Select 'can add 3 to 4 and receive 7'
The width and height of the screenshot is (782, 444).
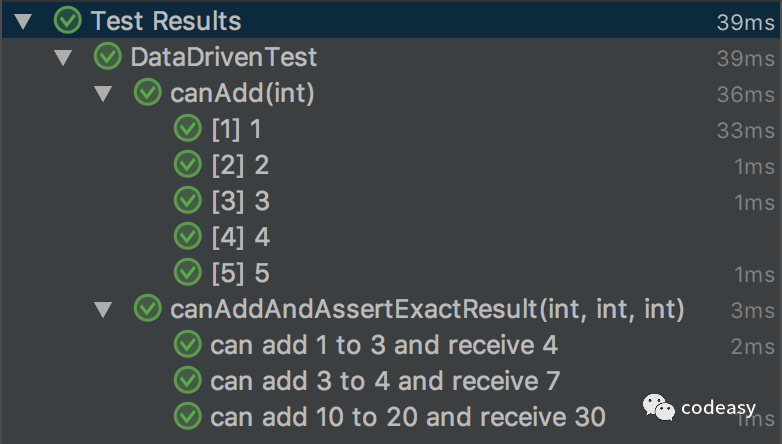(384, 381)
